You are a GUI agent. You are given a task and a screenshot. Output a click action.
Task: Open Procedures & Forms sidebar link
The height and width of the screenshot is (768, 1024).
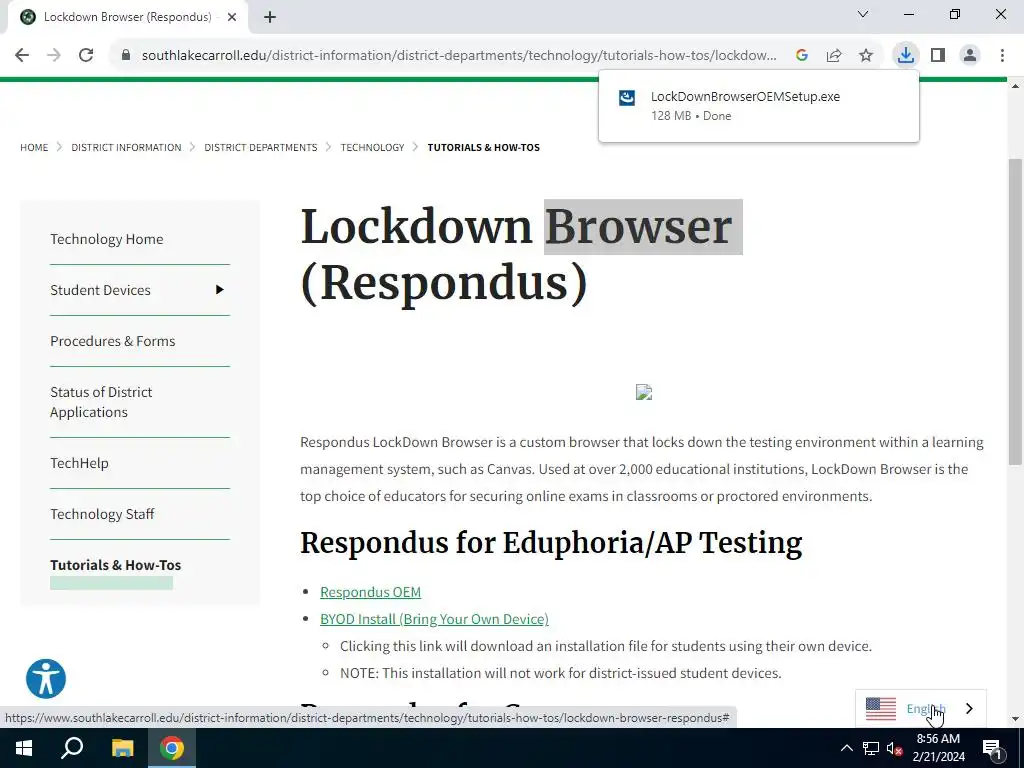[112, 341]
